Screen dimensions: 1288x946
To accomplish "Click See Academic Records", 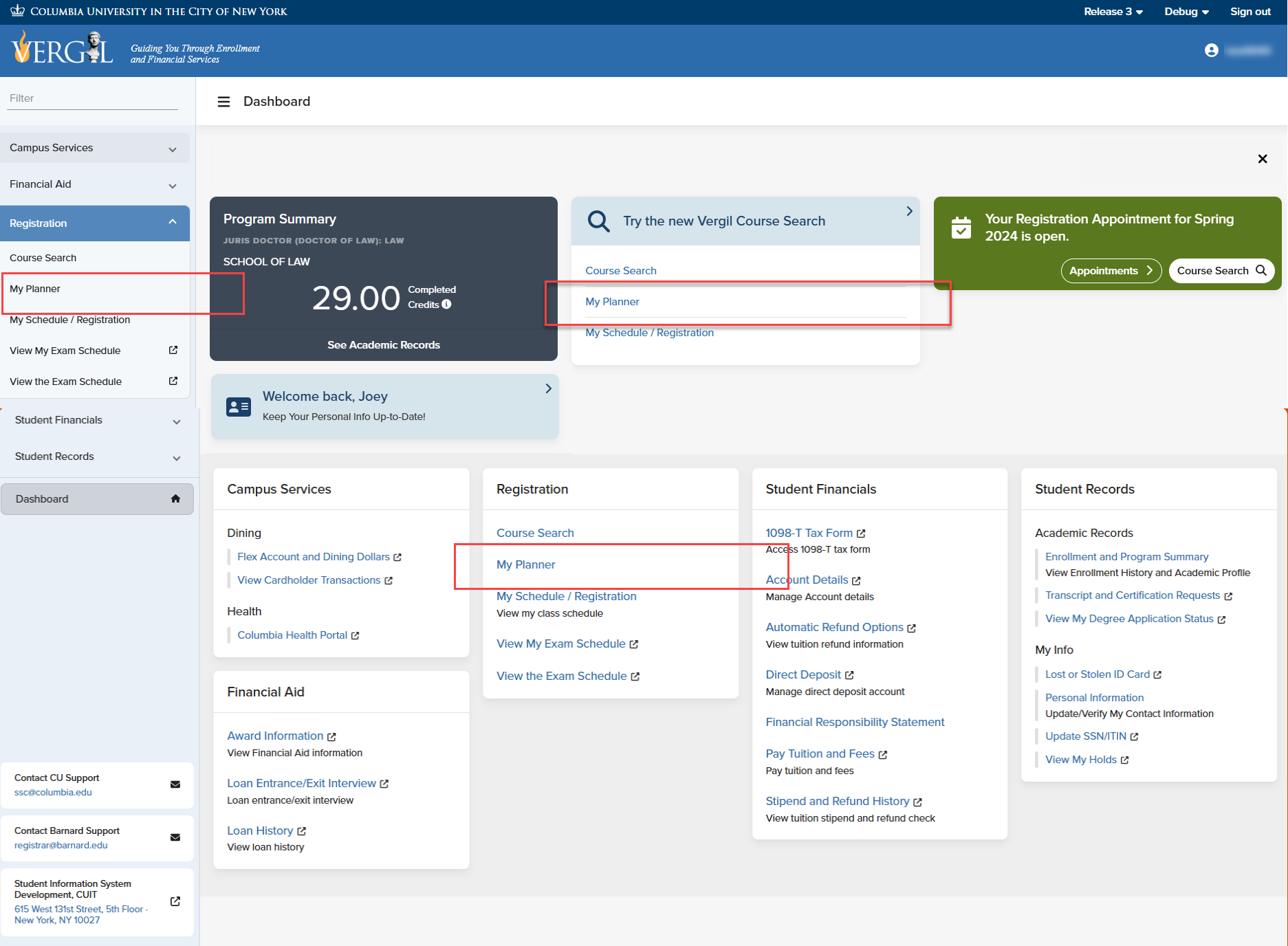I will [x=384, y=345].
